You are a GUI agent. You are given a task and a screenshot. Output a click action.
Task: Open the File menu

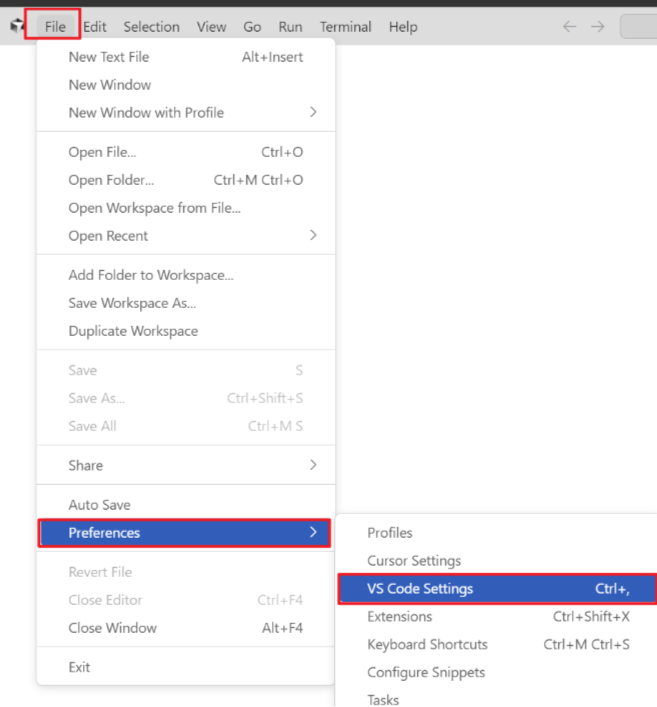click(55, 27)
